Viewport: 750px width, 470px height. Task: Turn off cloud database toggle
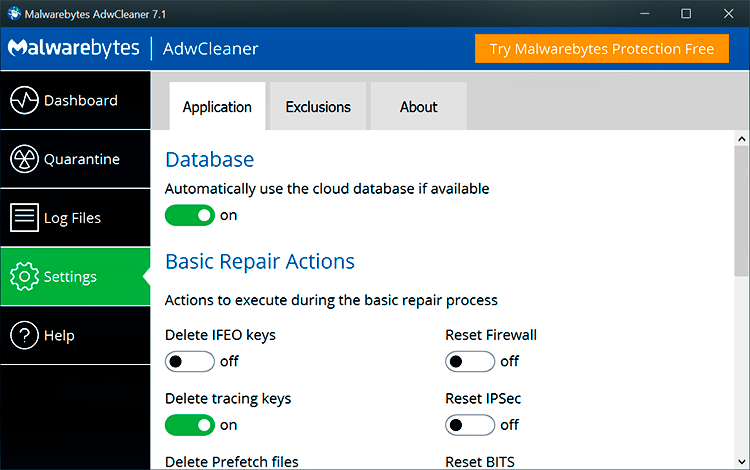[190, 215]
